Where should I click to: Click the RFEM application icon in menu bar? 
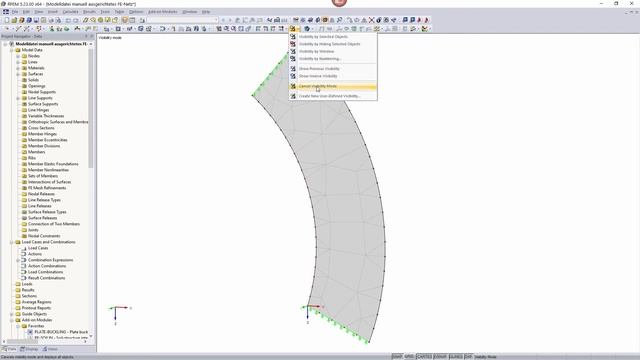[x=6, y=12]
